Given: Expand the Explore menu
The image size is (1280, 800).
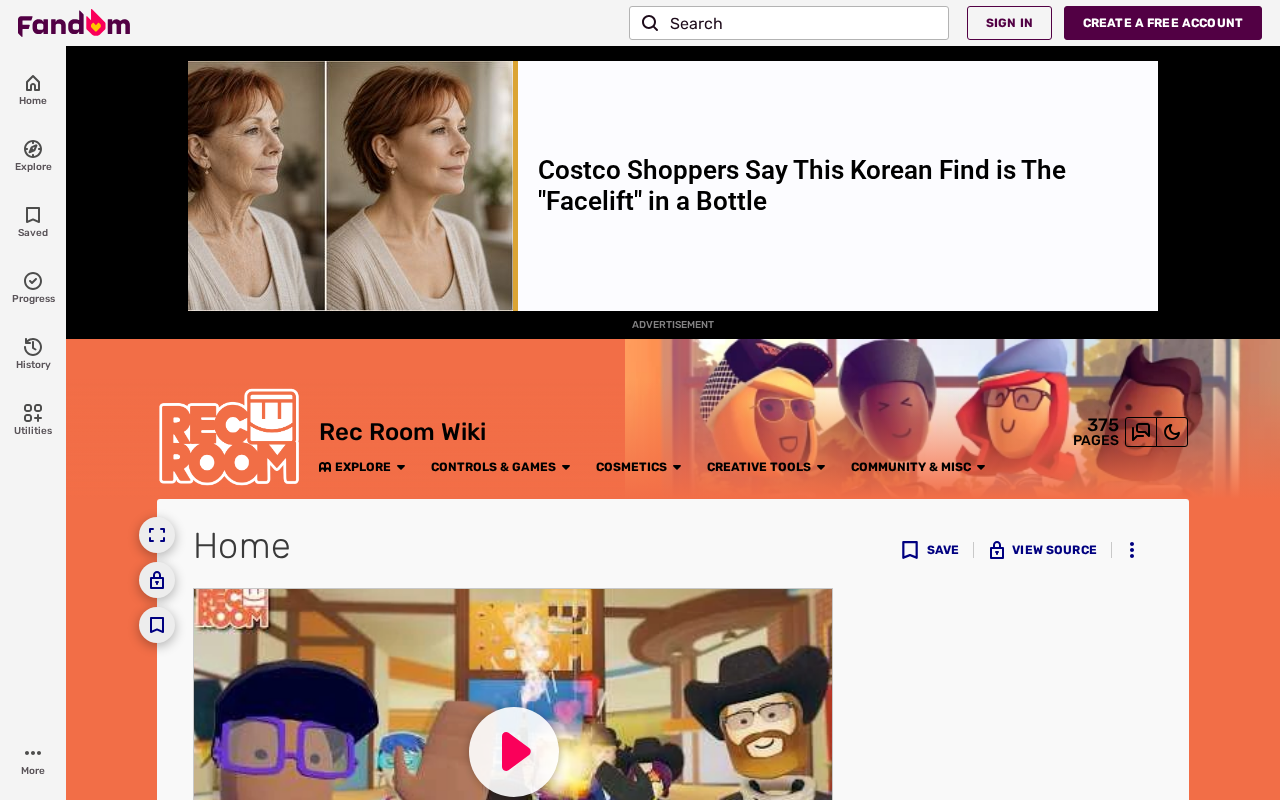Looking at the screenshot, I should pyautogui.click(x=362, y=467).
